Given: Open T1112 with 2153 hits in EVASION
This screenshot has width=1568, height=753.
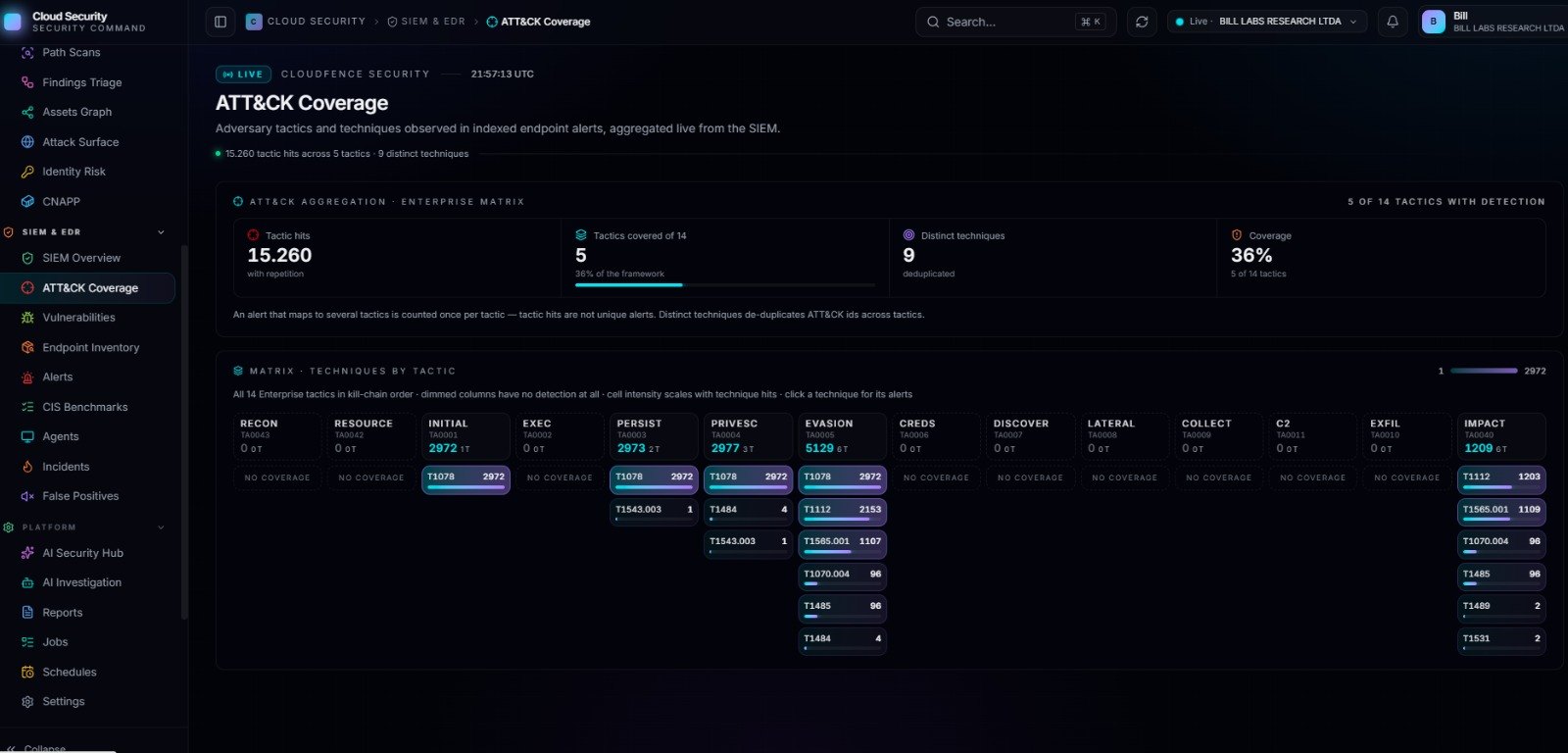Looking at the screenshot, I should [842, 512].
